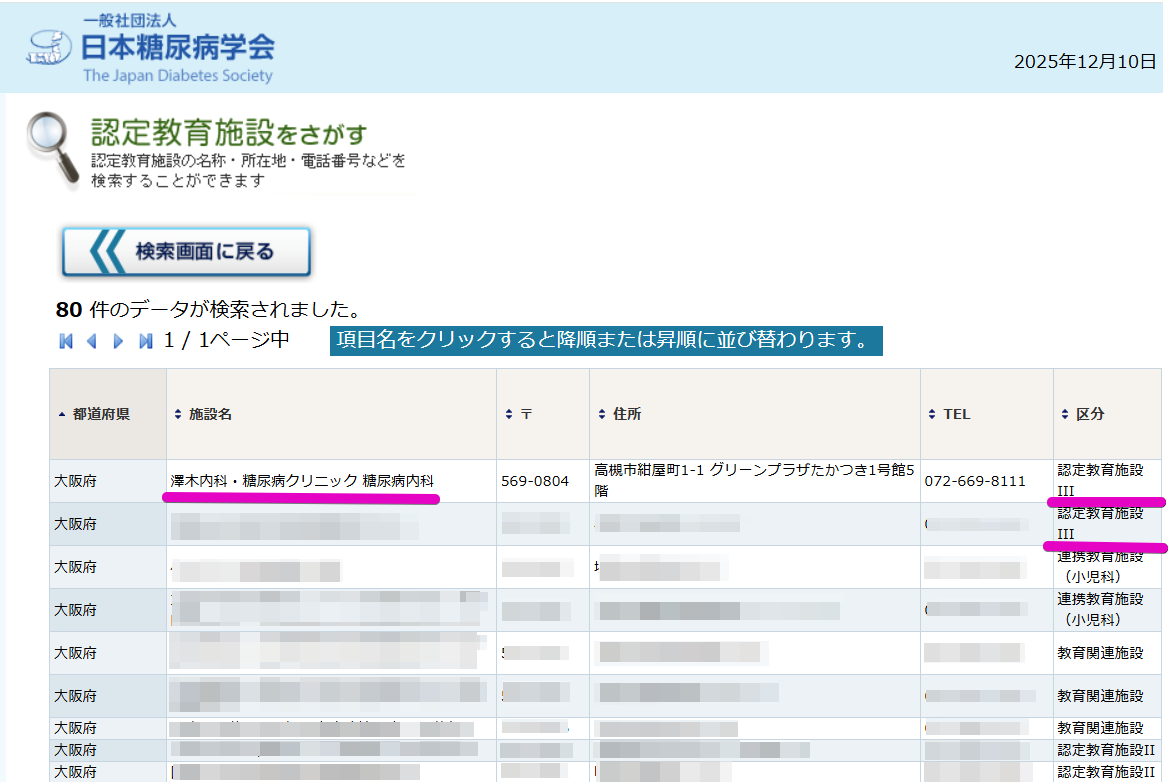Click the address 高槻市紺屋町1-1 cell
Image resolution: width=1173 pixels, height=782 pixels.
[x=753, y=480]
